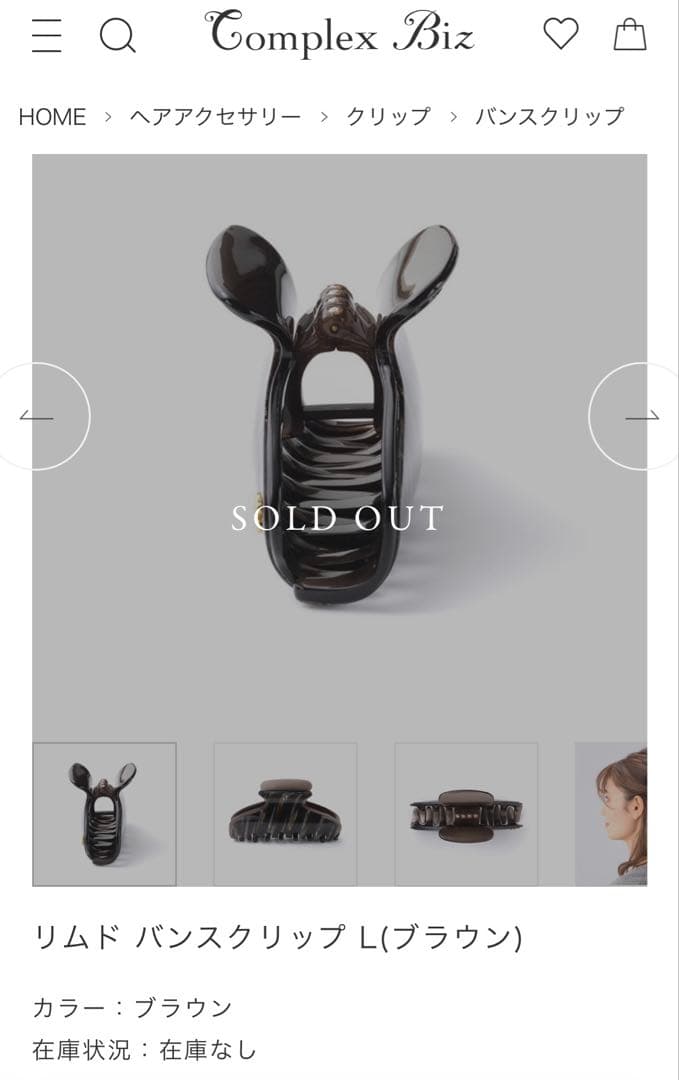Click the chevron after HOME breadcrumb
Viewport: 679px width, 1080px height.
click(108, 117)
